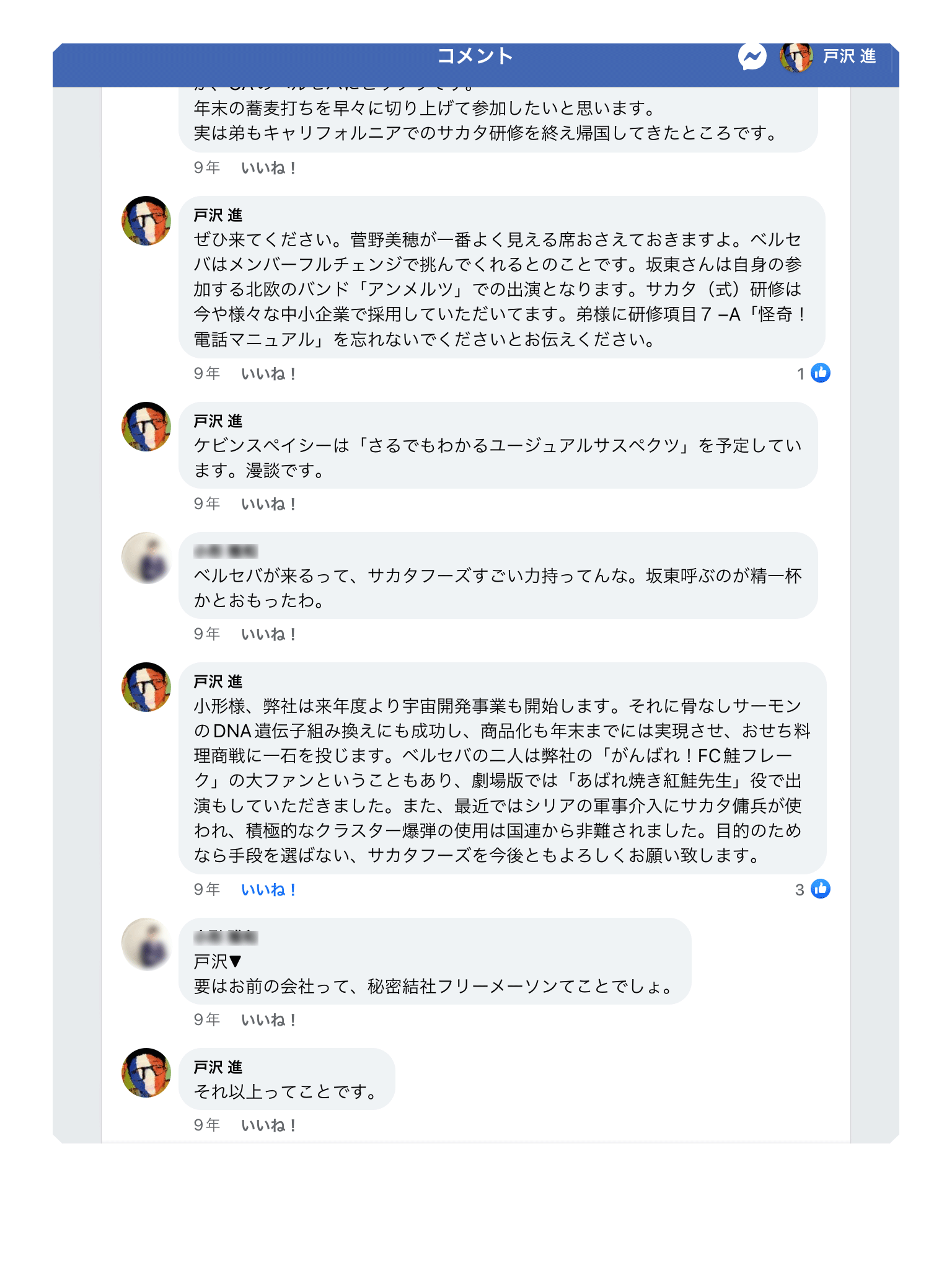Like the フリーメーソン comment

pyautogui.click(x=268, y=1020)
